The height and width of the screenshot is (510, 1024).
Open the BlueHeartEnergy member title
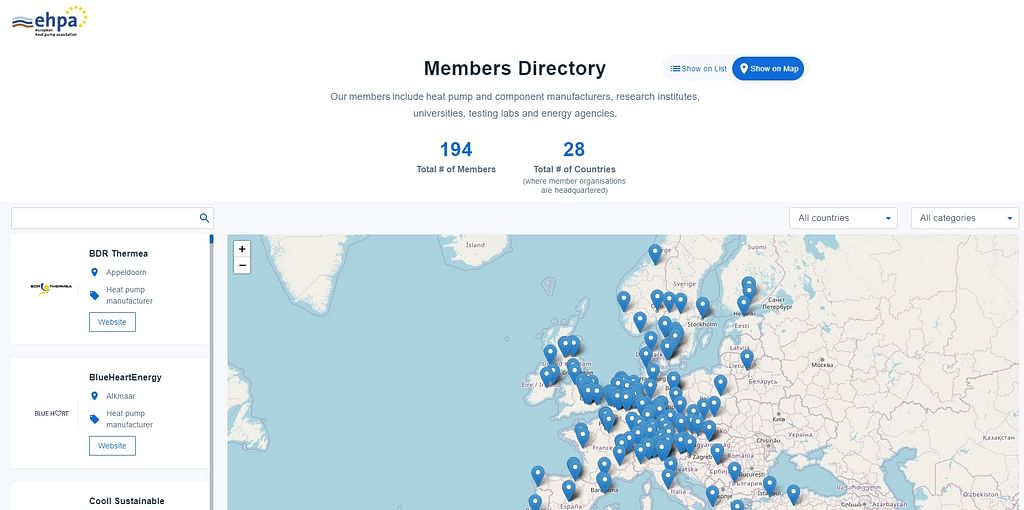[x=125, y=377]
